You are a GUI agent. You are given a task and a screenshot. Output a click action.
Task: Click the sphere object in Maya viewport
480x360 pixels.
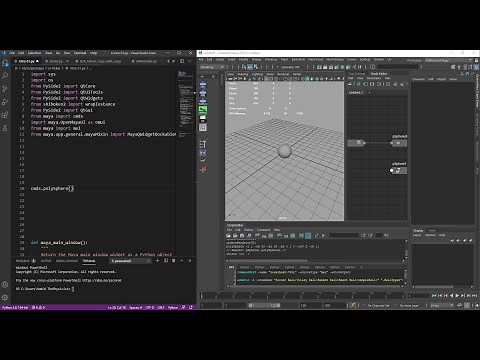284,151
